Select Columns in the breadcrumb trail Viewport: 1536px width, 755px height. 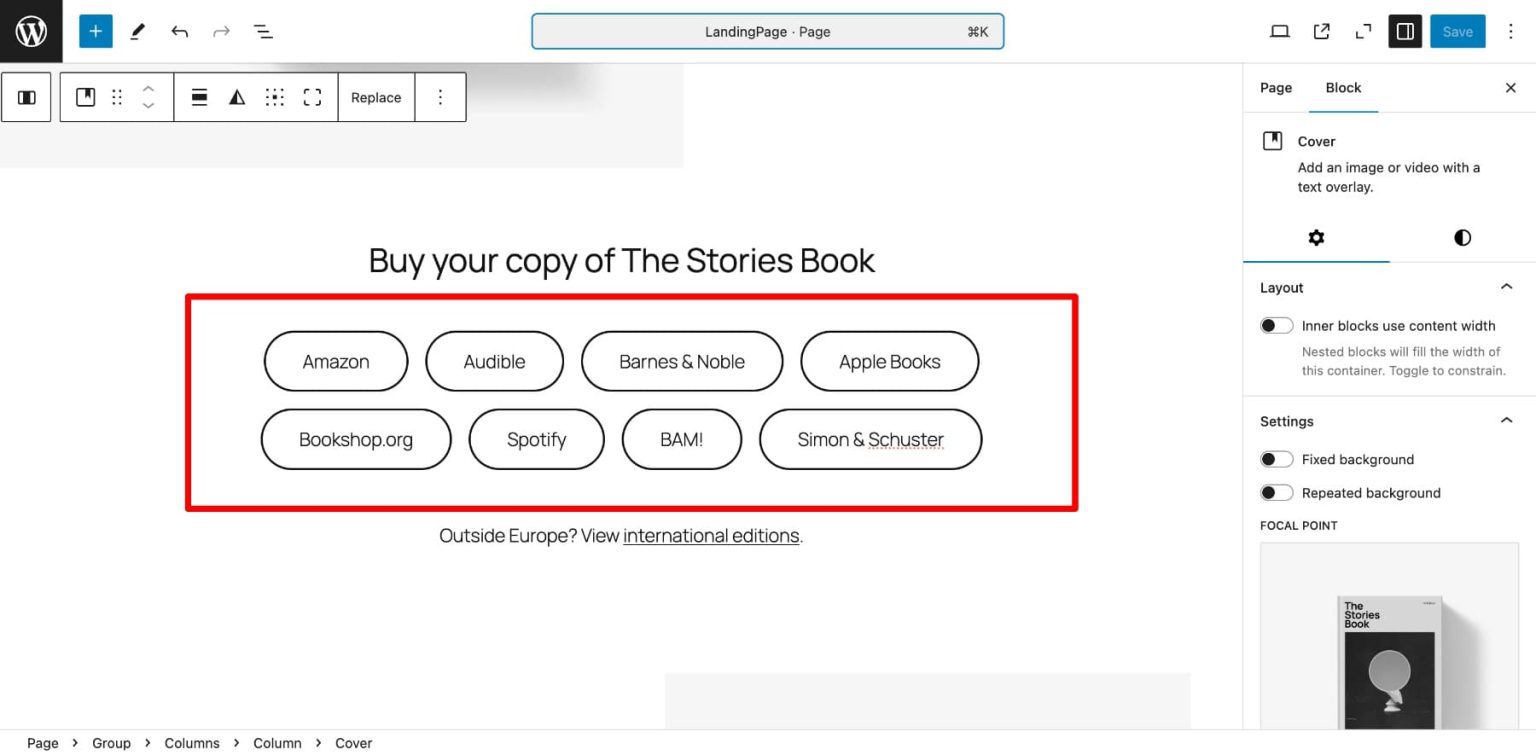(x=192, y=743)
